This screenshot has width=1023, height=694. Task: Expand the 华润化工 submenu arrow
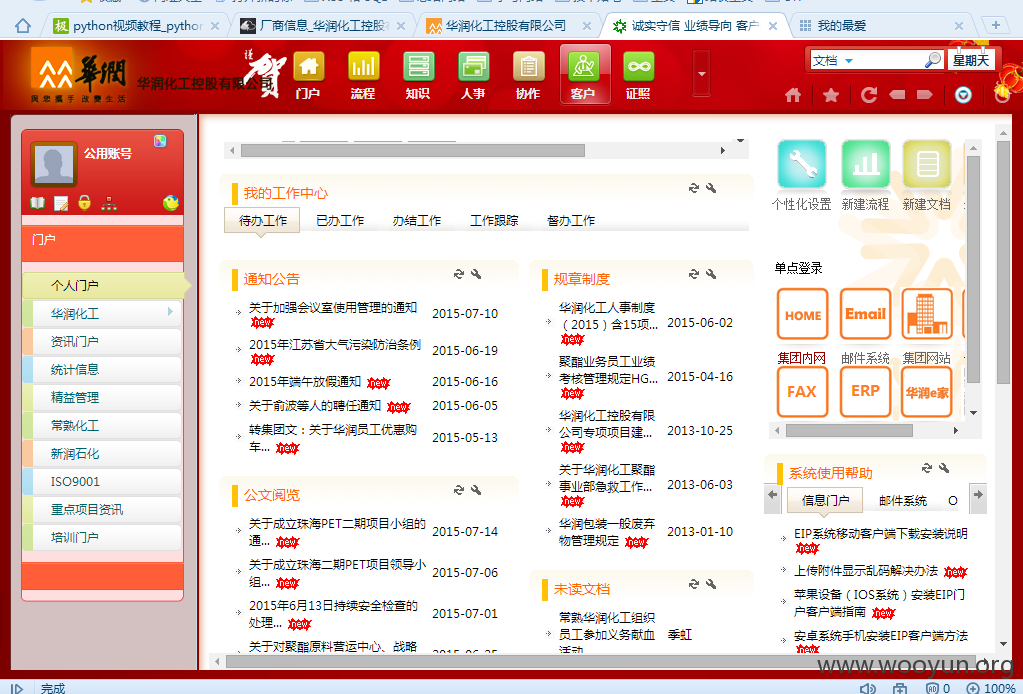170,312
